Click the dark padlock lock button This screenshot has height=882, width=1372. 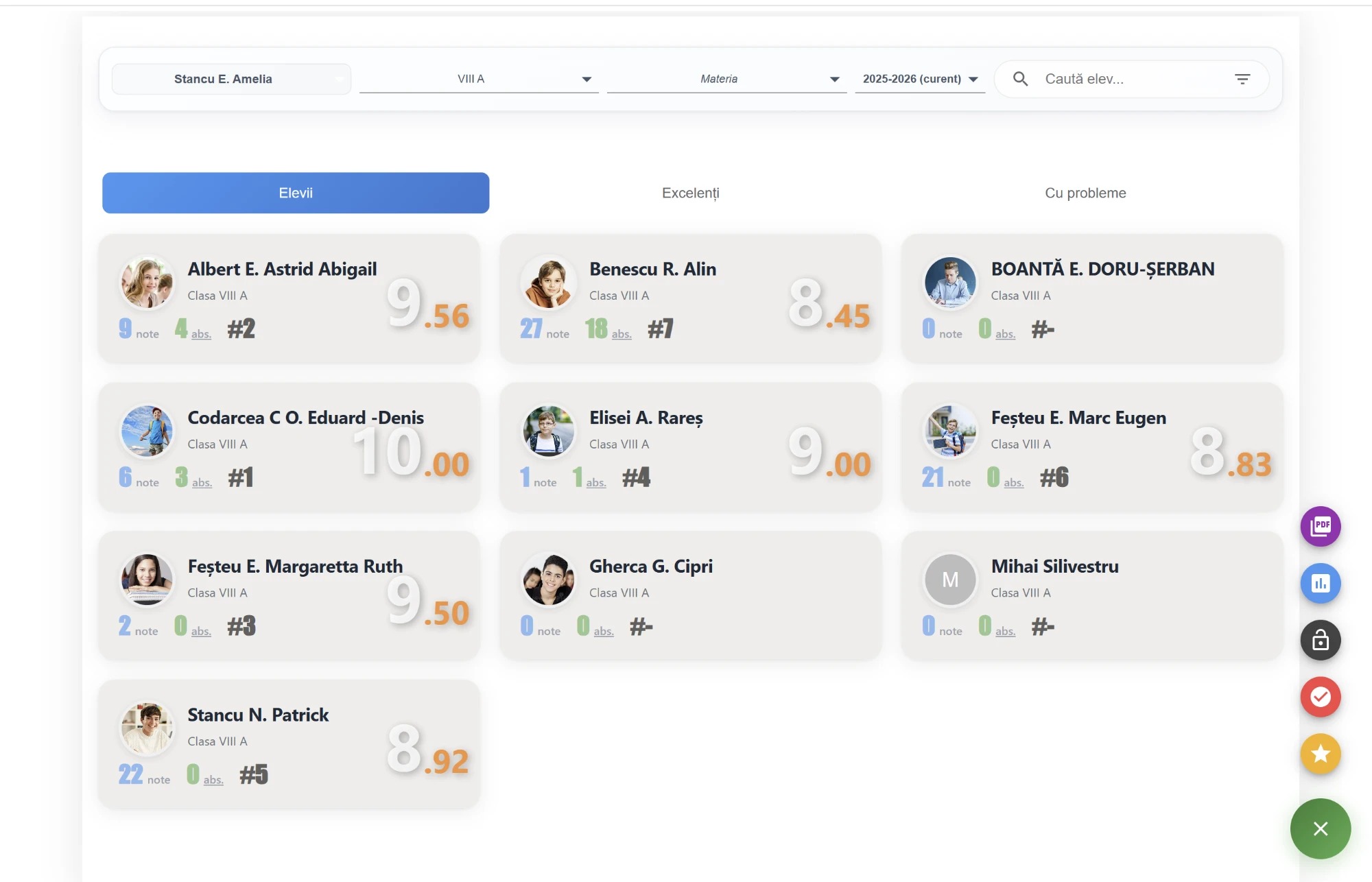pyautogui.click(x=1321, y=640)
